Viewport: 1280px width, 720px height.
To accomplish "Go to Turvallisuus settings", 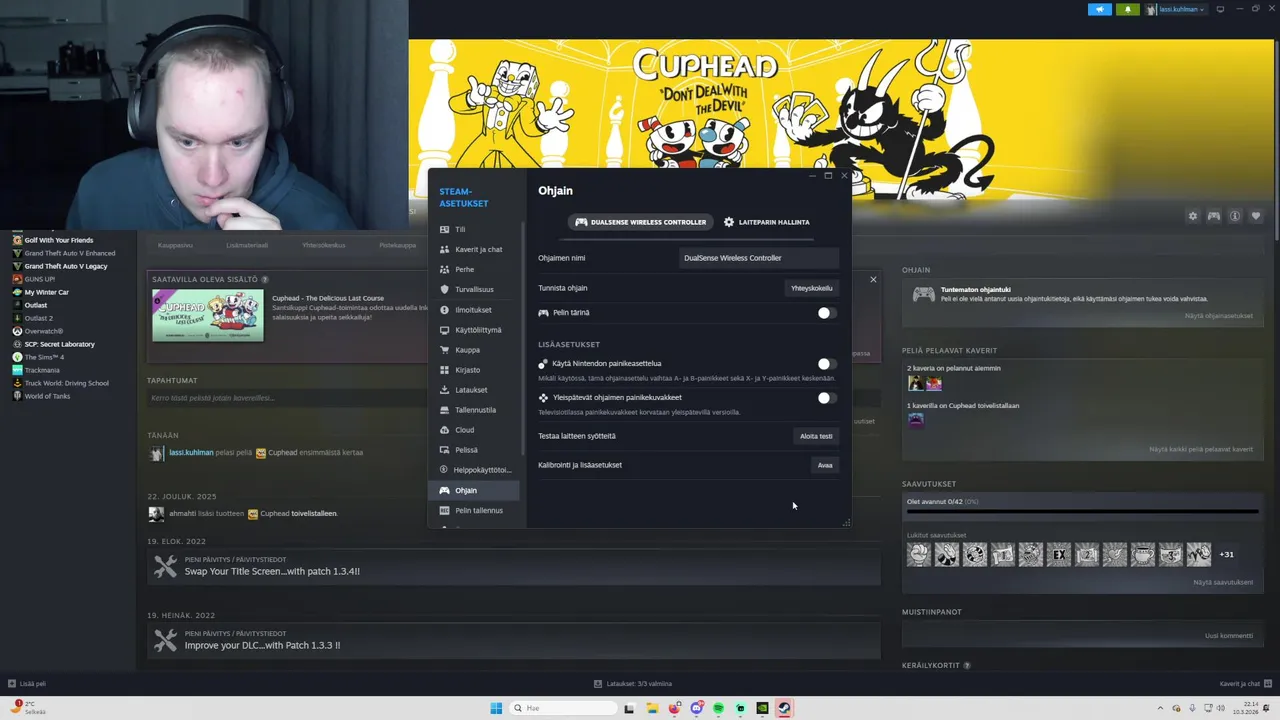I will click(x=475, y=289).
